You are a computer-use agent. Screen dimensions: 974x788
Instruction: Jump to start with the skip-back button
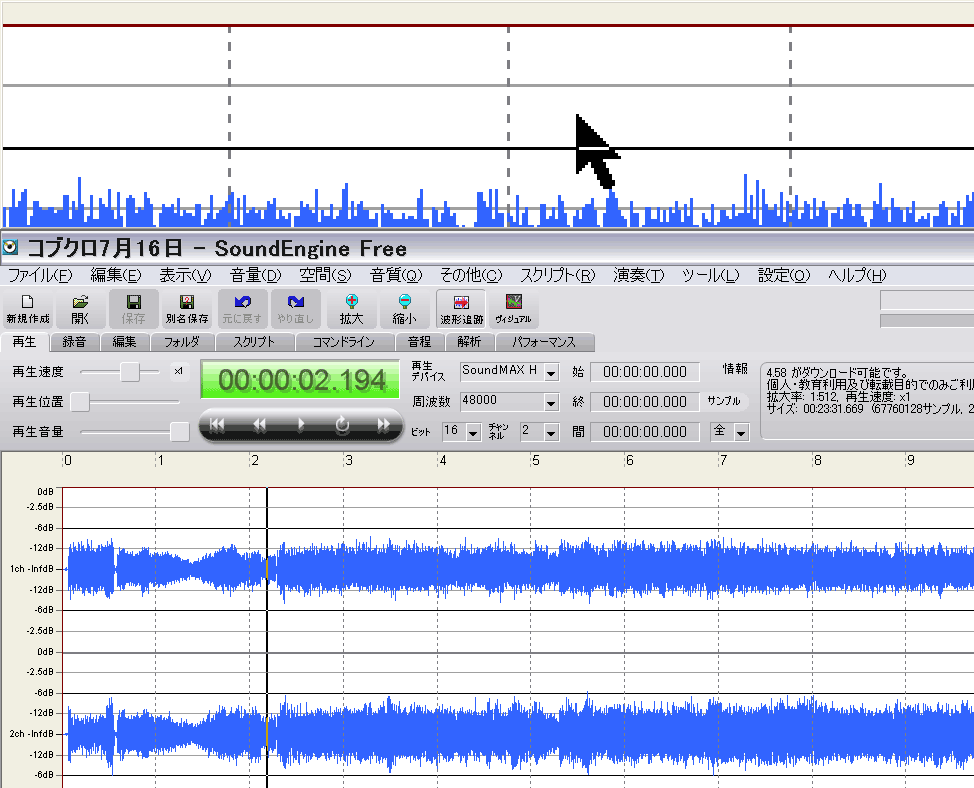pos(217,425)
